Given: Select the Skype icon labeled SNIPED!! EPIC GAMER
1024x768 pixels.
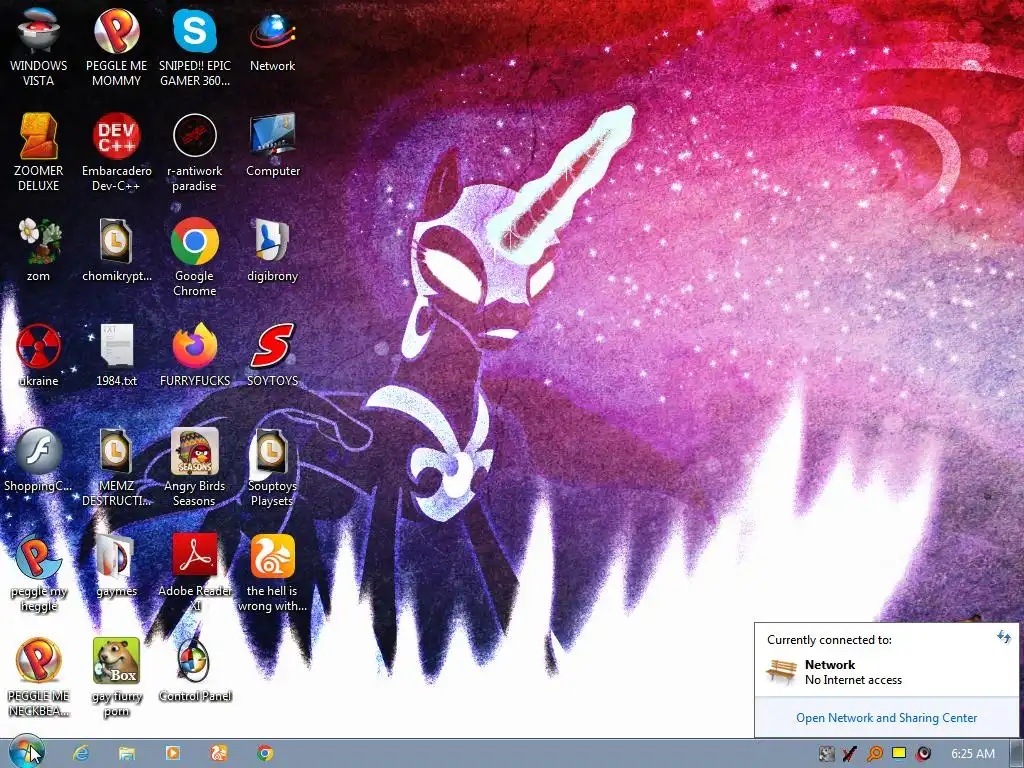Looking at the screenshot, I should point(195,46).
